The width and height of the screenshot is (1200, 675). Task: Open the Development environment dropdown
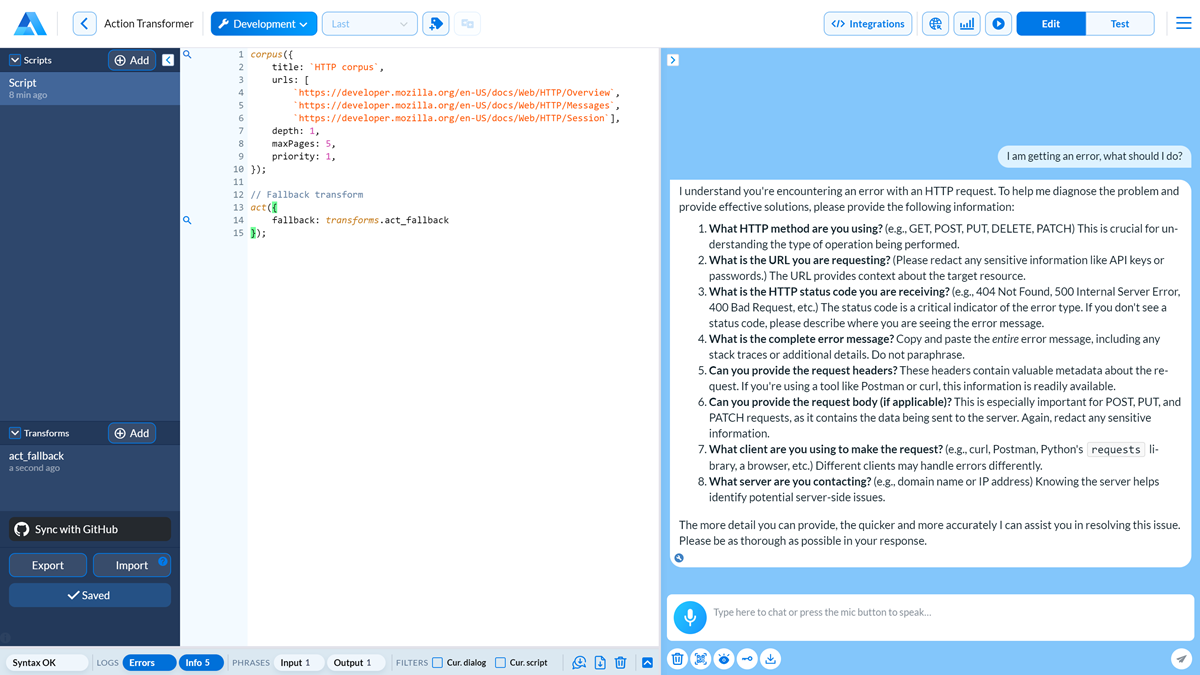[x=264, y=24]
